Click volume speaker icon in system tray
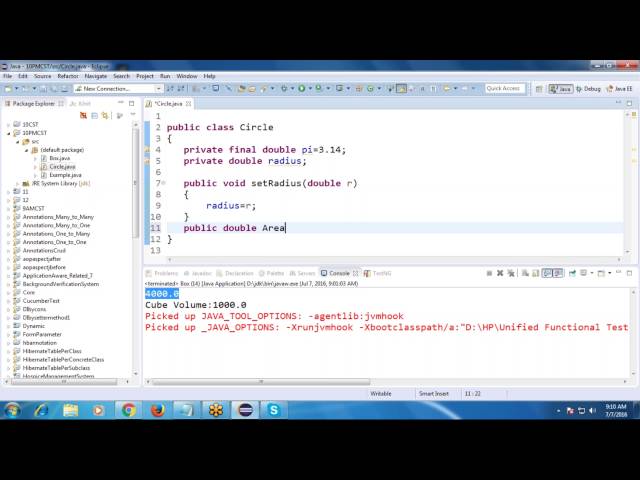Screen dimensions: 640x480 [592, 411]
